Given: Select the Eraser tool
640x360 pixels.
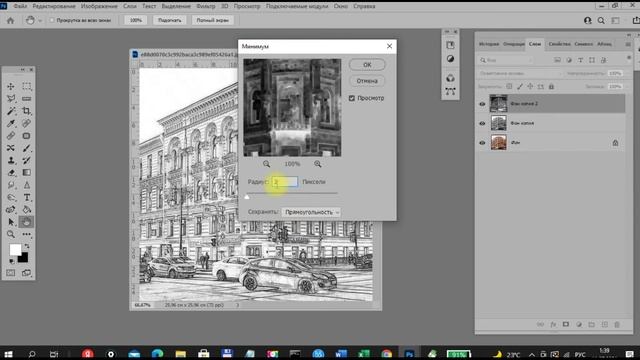Looking at the screenshot, I should (11, 173).
